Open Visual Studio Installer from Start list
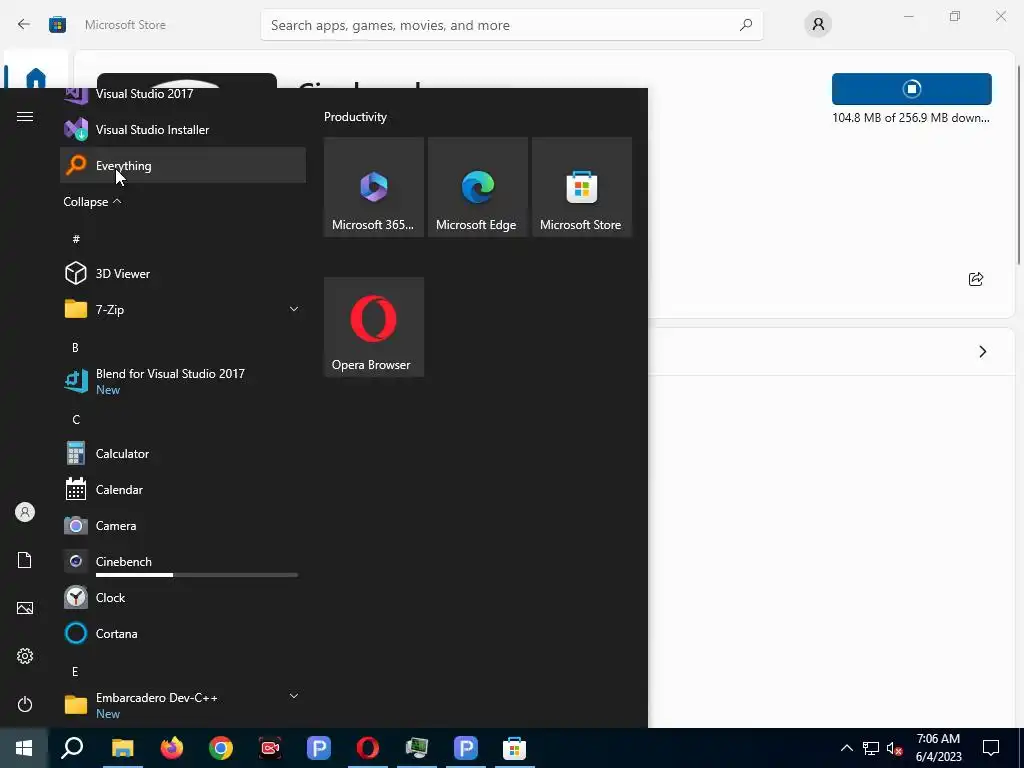 [x=183, y=129]
